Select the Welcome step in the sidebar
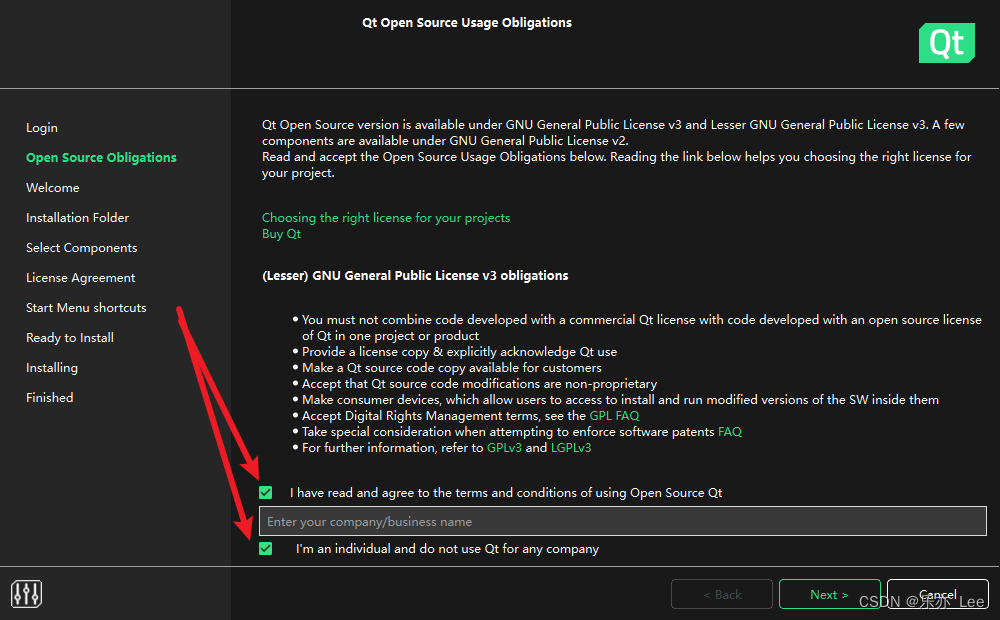This screenshot has height=620, width=1000. (x=53, y=188)
